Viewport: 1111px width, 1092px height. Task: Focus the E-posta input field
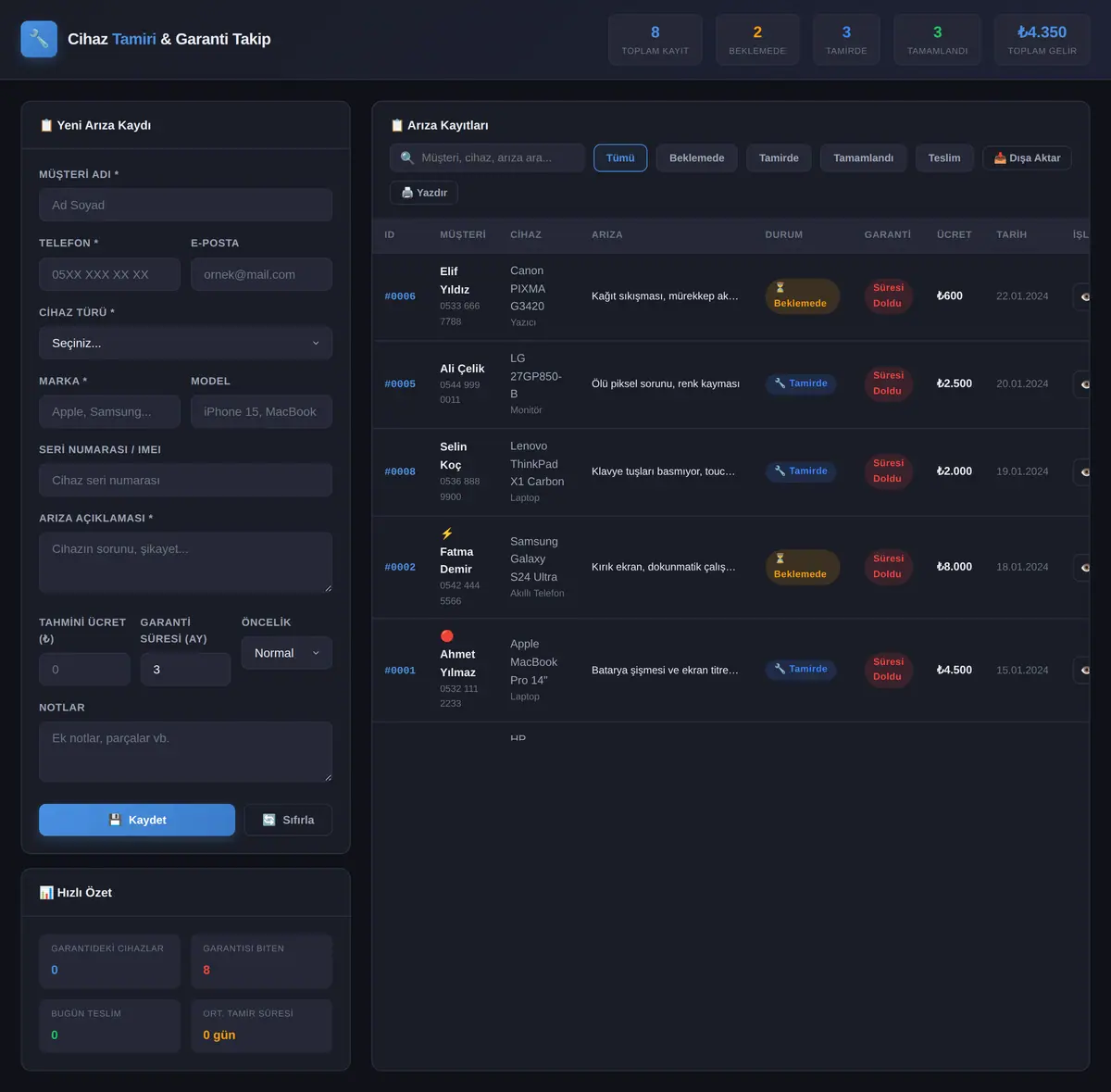(x=261, y=274)
